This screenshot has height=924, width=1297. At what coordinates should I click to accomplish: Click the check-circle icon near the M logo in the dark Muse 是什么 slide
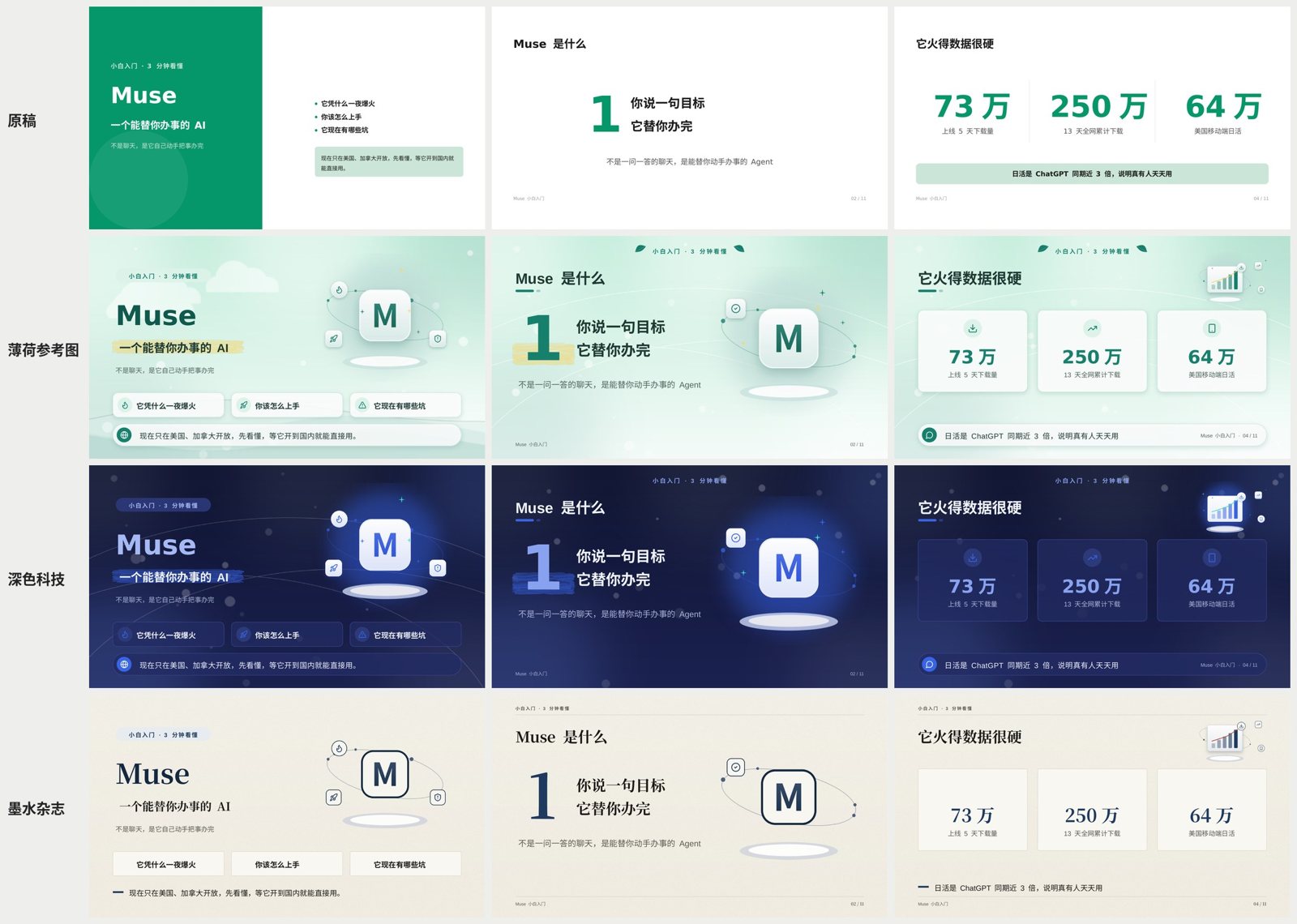pos(735,537)
